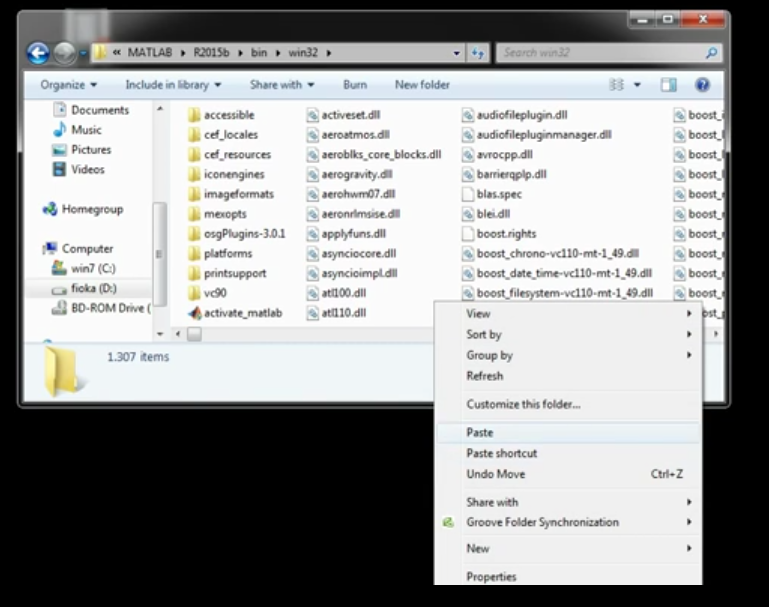Image resolution: width=769 pixels, height=607 pixels.
Task: Open the view options dropdown arrow
Action: [637, 85]
